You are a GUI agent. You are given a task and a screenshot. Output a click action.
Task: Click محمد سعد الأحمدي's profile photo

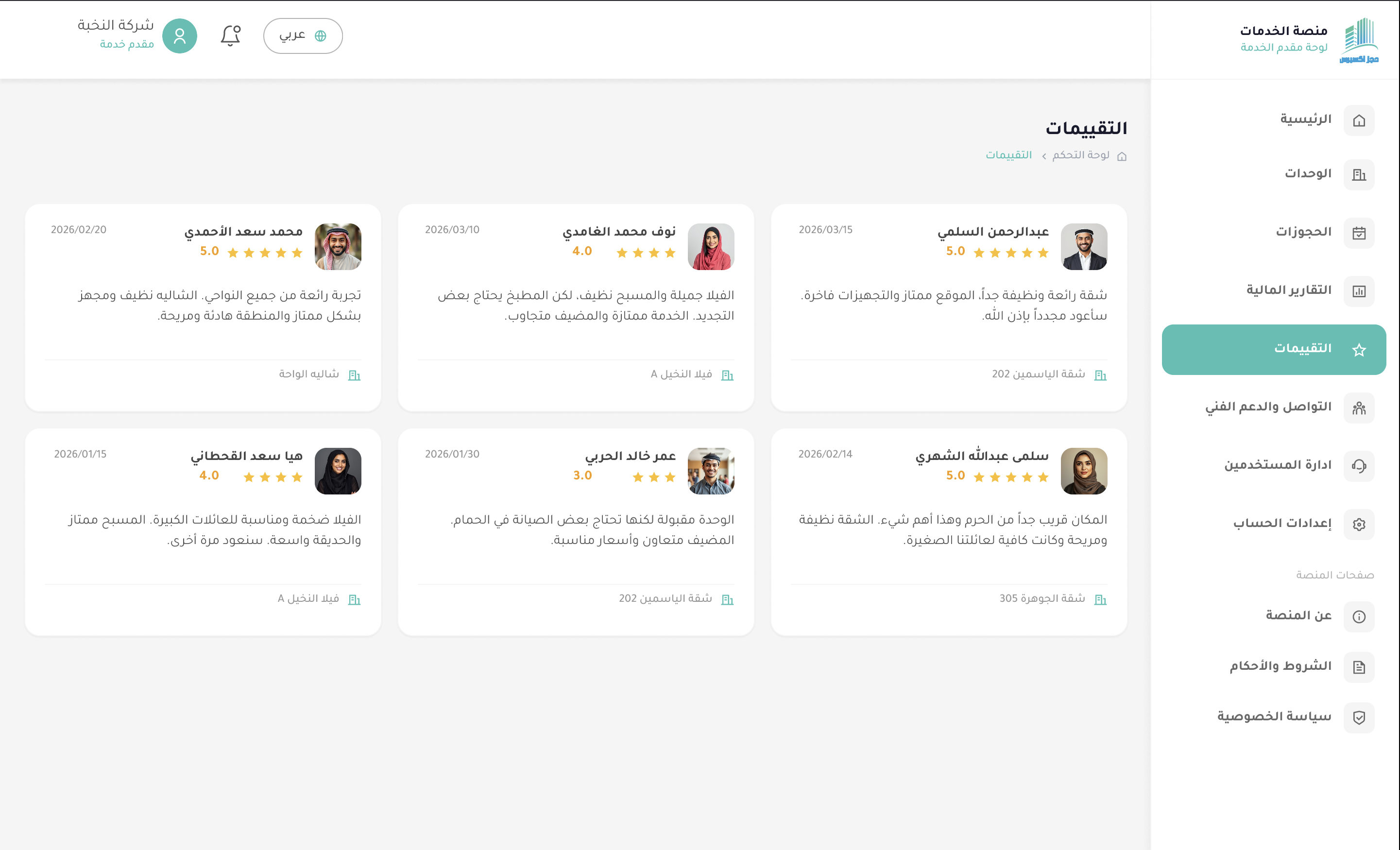(338, 247)
